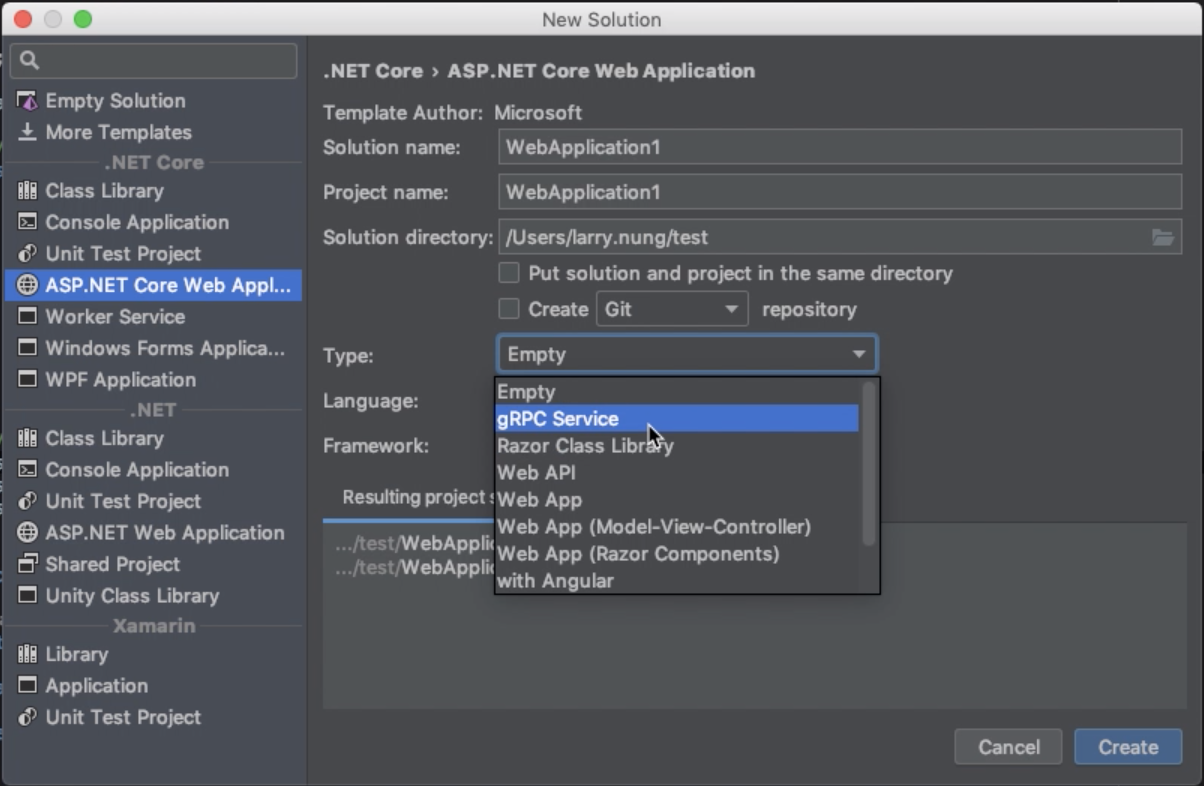1204x786 pixels.
Task: Click the Create button
Action: (1128, 747)
